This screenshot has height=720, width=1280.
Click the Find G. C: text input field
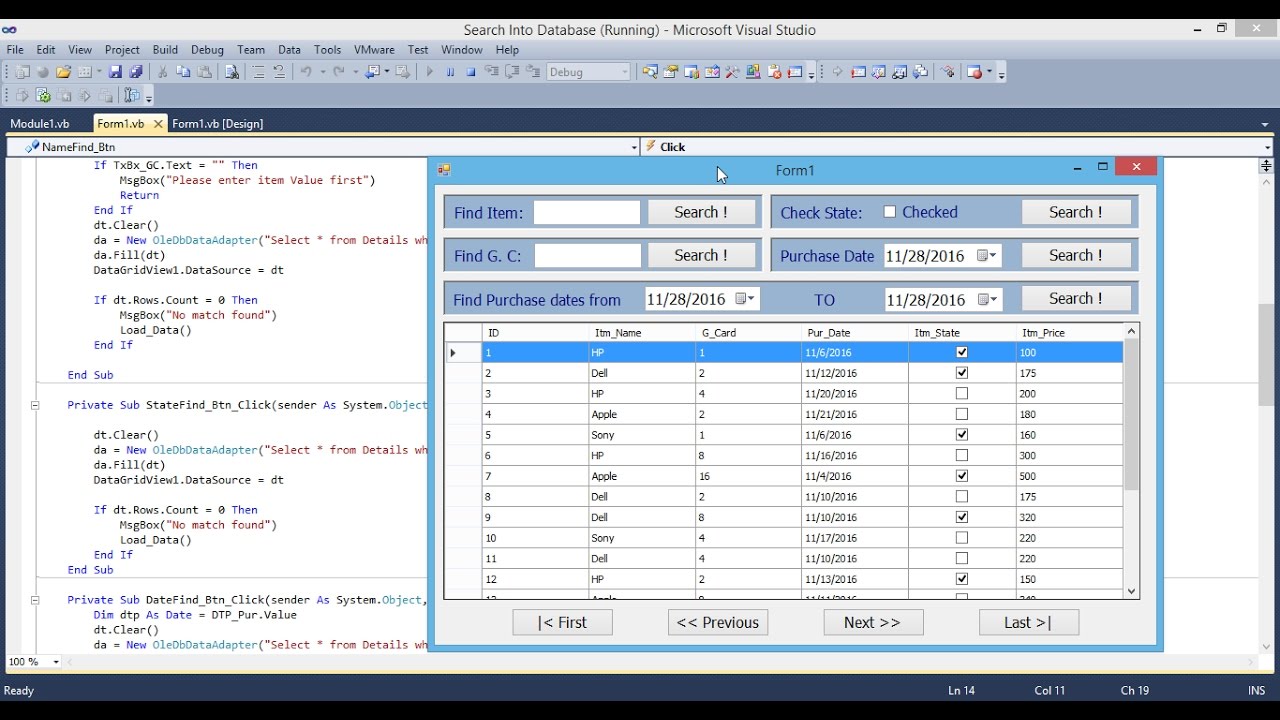(588, 255)
